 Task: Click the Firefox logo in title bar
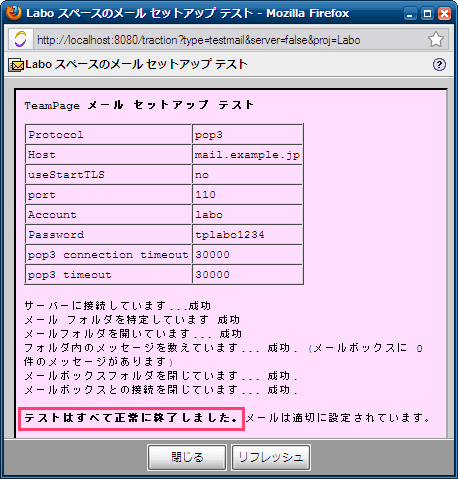[x=14, y=13]
